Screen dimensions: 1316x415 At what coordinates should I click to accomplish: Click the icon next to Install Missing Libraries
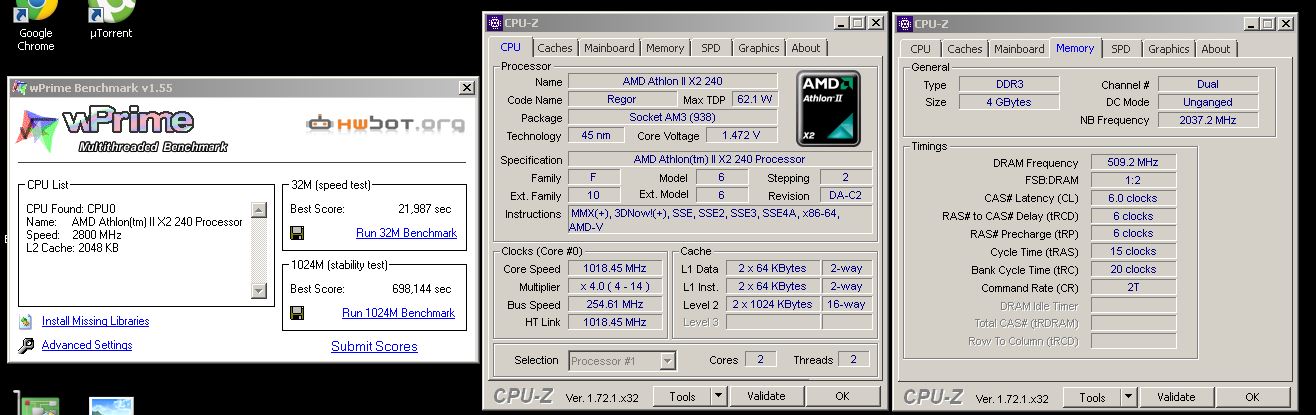(x=25, y=322)
